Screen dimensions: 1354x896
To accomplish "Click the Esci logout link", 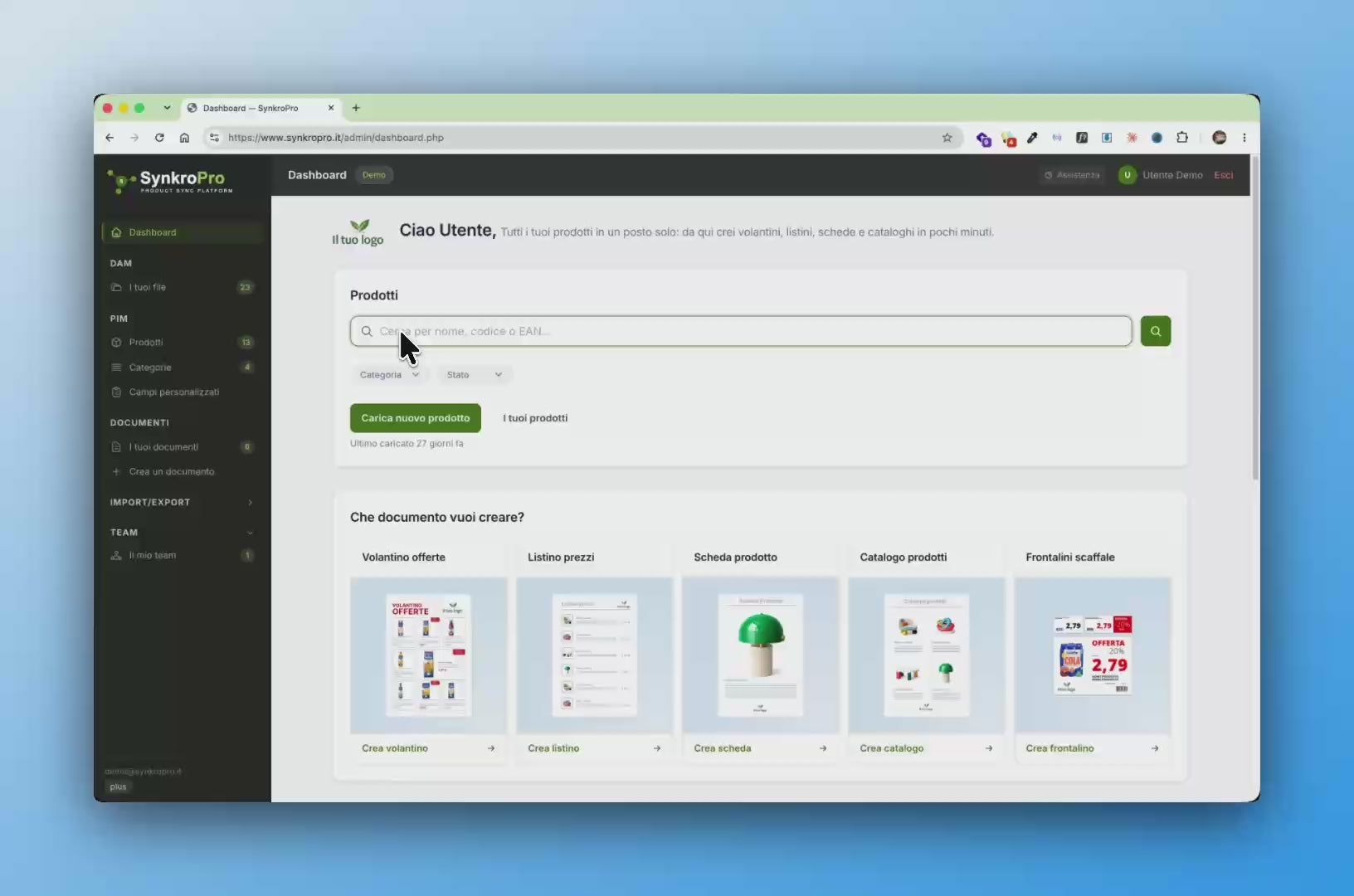I will click(x=1223, y=175).
